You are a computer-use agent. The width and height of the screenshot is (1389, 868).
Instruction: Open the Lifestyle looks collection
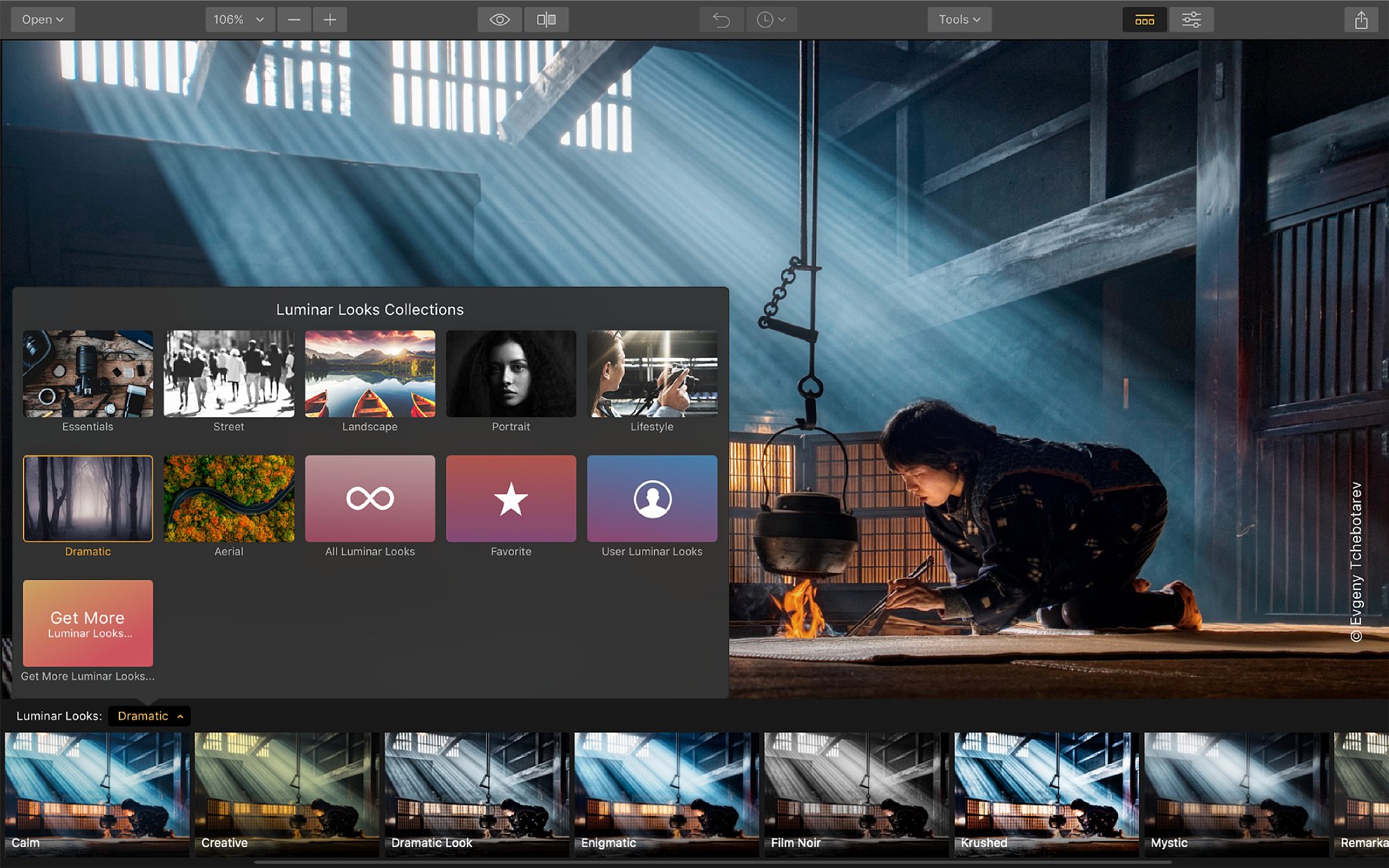tap(652, 374)
